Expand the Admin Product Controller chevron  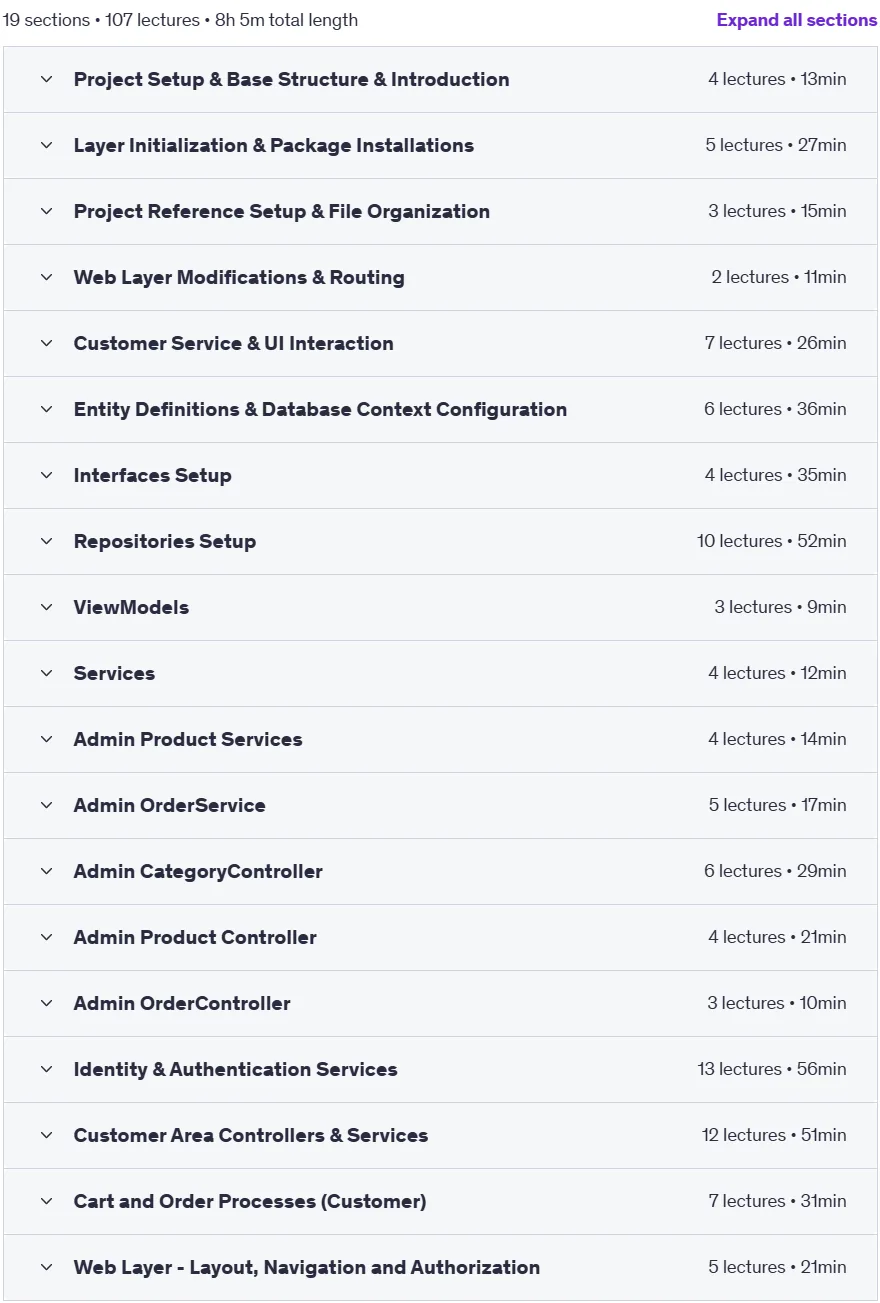pyautogui.click(x=46, y=937)
